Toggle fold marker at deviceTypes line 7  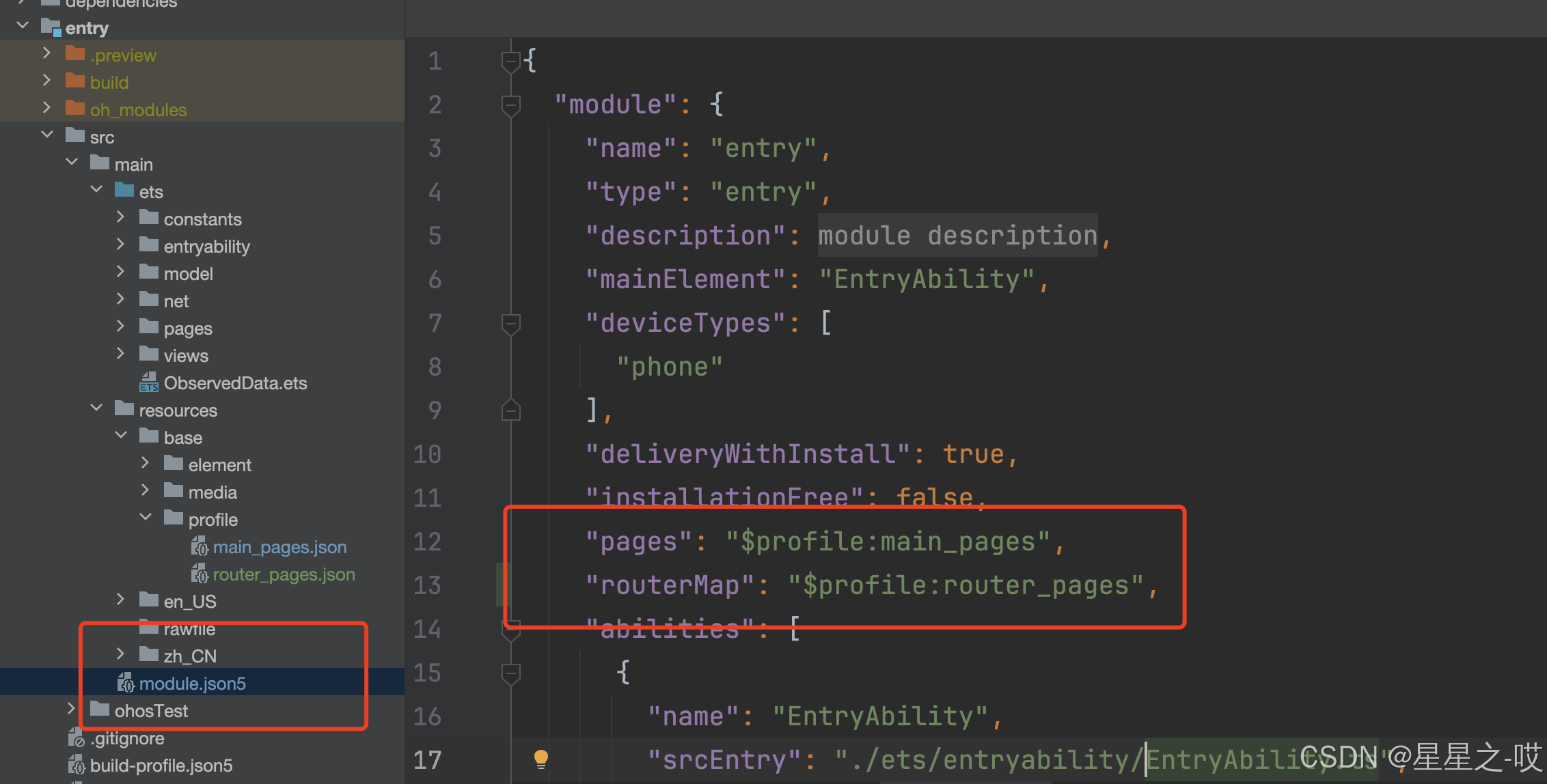pyautogui.click(x=510, y=324)
